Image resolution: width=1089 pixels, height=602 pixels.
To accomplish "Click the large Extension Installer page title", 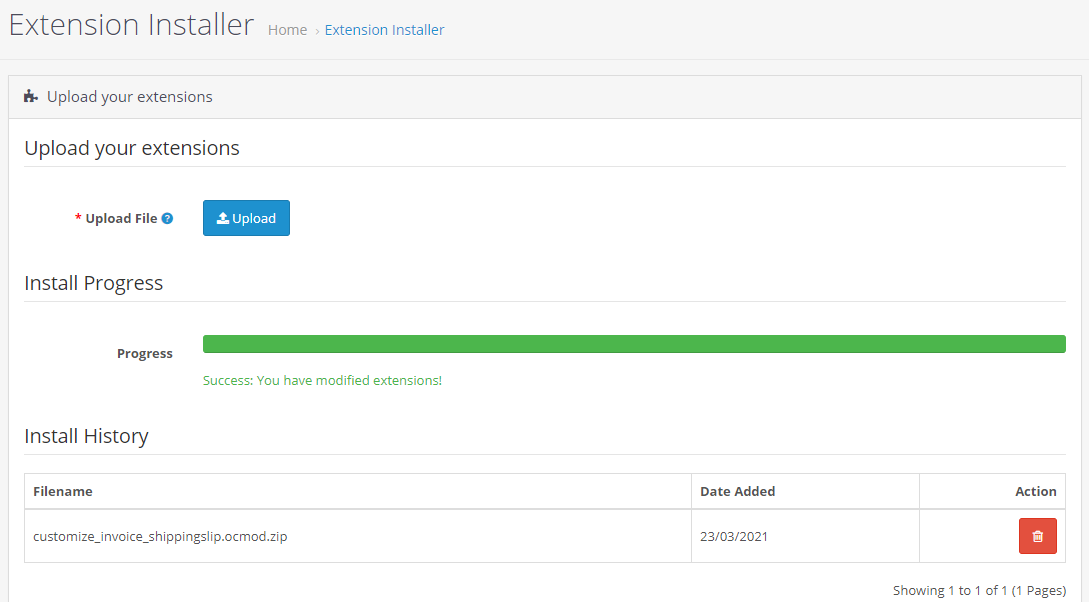I will click(x=131, y=24).
